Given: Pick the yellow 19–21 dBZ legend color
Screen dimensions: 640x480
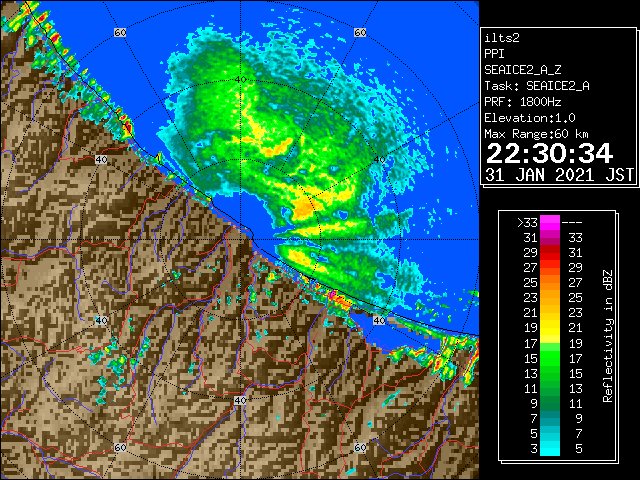Looking at the screenshot, I should click(550, 328).
